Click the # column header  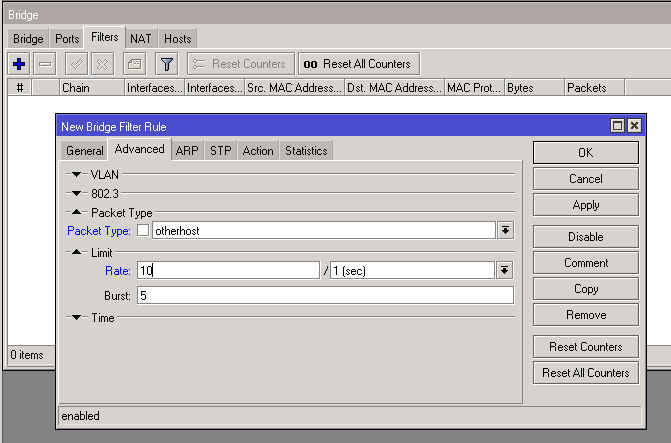point(20,88)
